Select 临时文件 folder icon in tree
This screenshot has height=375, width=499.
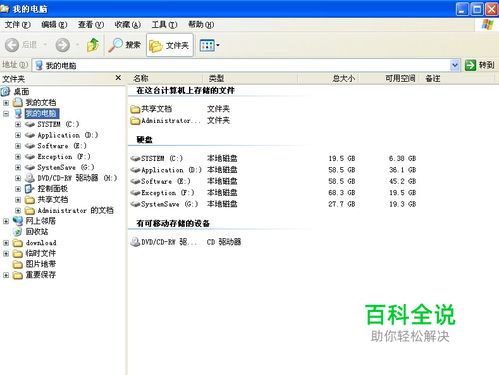coord(18,254)
